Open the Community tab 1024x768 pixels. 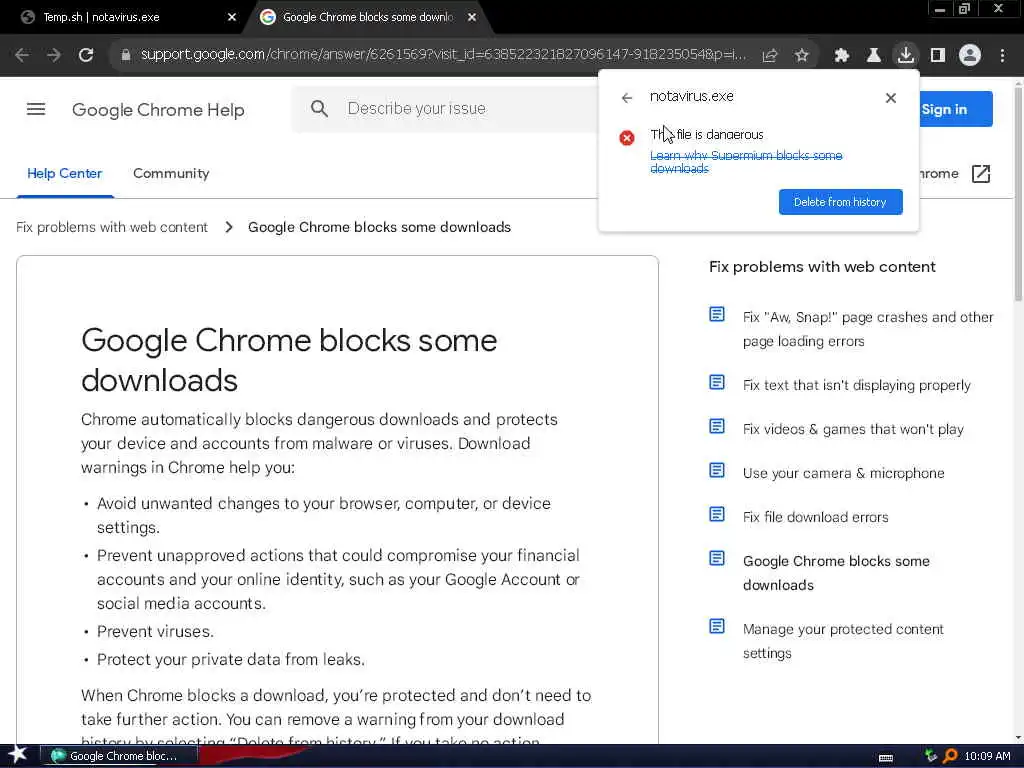[171, 174]
